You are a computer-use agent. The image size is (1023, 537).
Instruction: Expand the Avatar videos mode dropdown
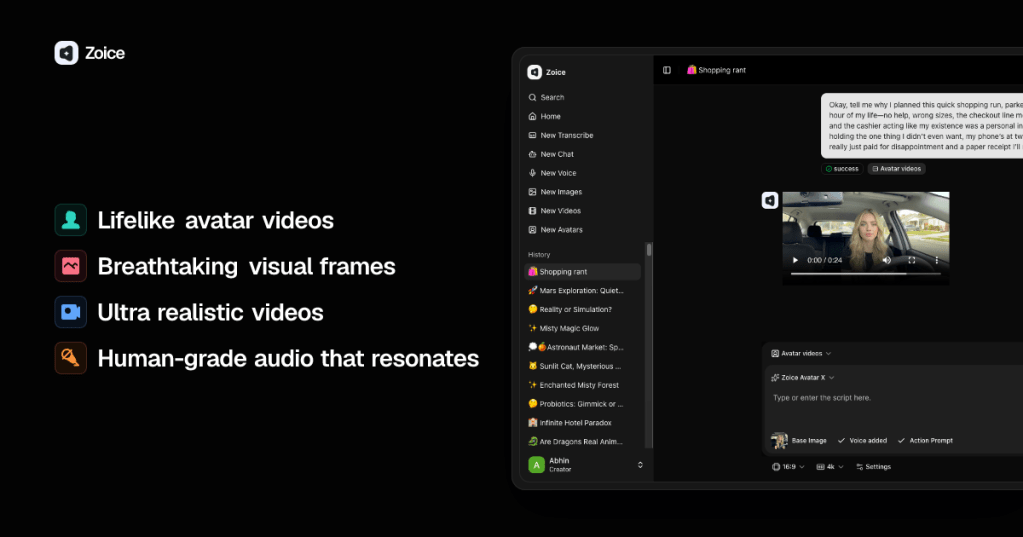pyautogui.click(x=802, y=353)
